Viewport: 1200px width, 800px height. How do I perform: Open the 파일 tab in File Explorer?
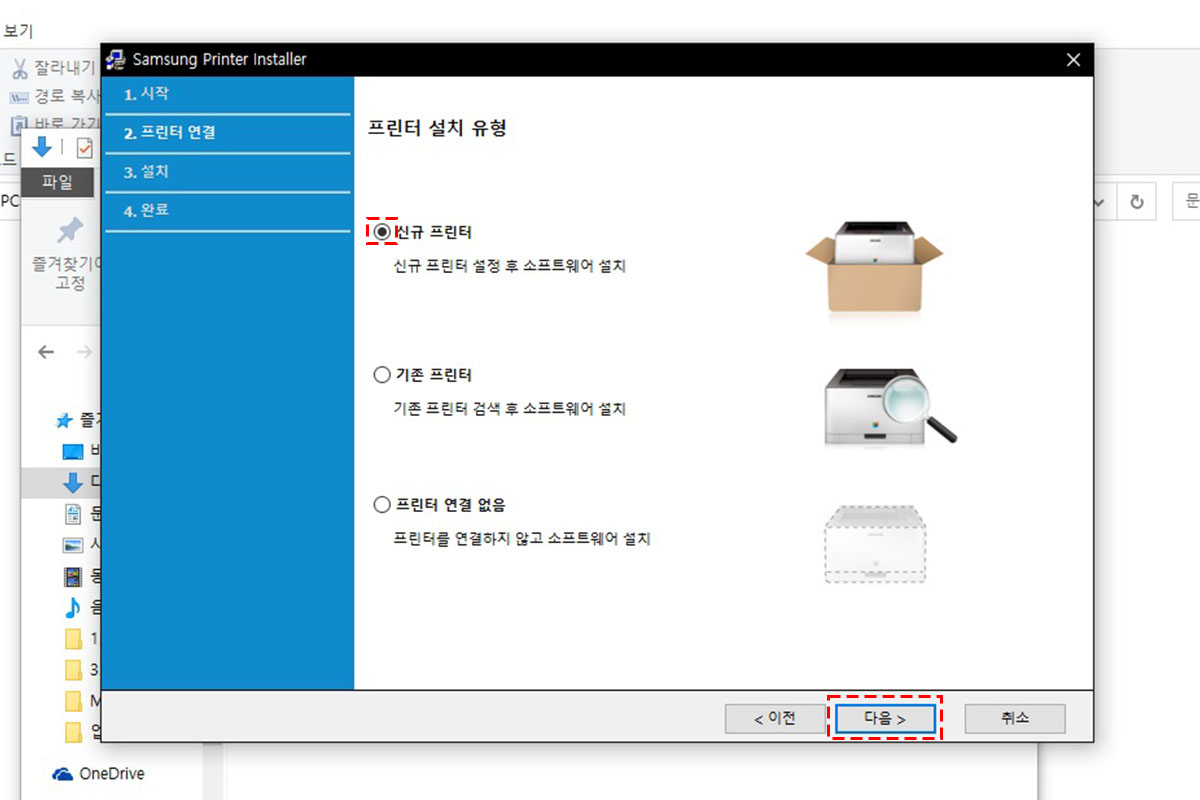58,182
